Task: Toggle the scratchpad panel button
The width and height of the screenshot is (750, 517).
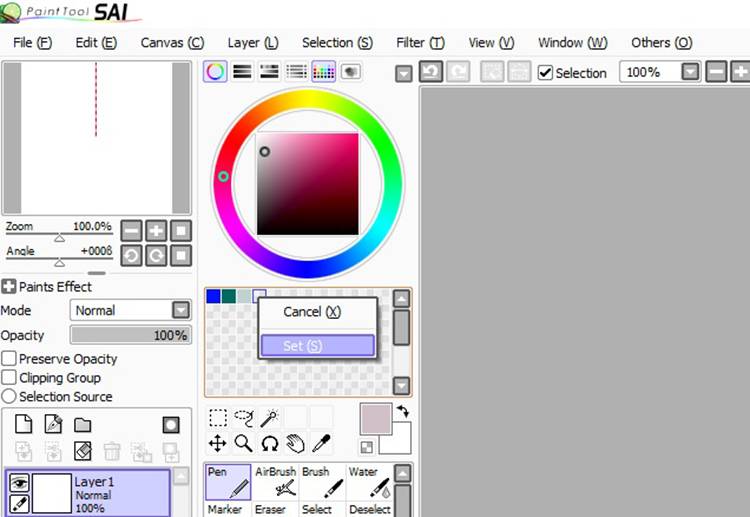Action: click(x=351, y=72)
